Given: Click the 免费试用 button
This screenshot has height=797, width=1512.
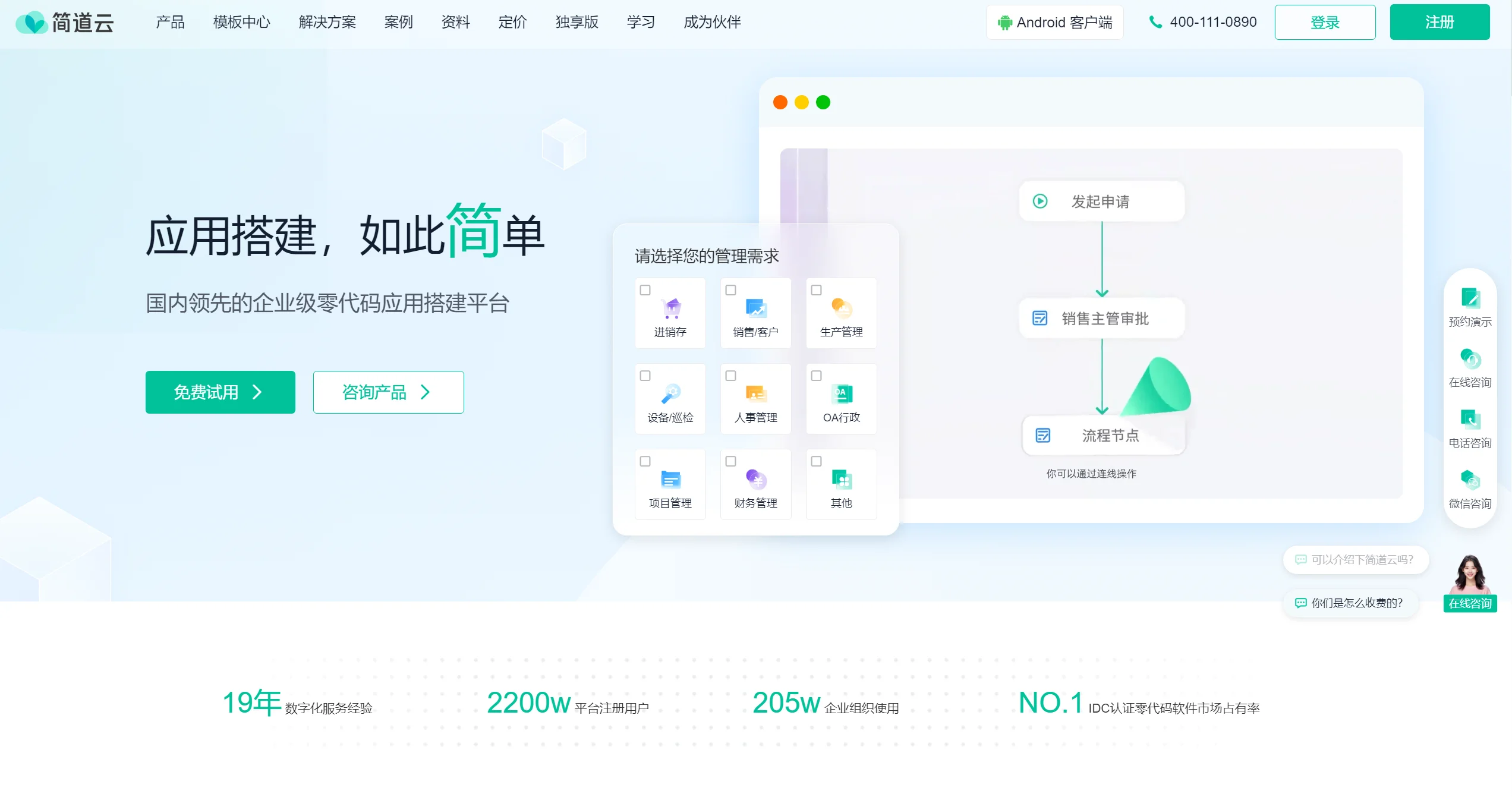Looking at the screenshot, I should (x=220, y=392).
